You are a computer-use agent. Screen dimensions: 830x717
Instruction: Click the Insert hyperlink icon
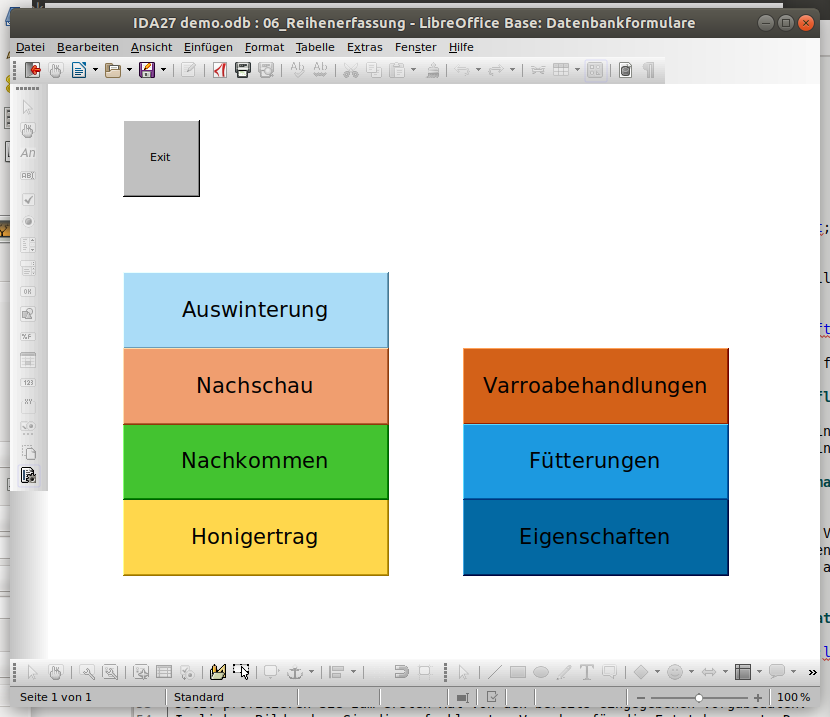click(x=538, y=70)
